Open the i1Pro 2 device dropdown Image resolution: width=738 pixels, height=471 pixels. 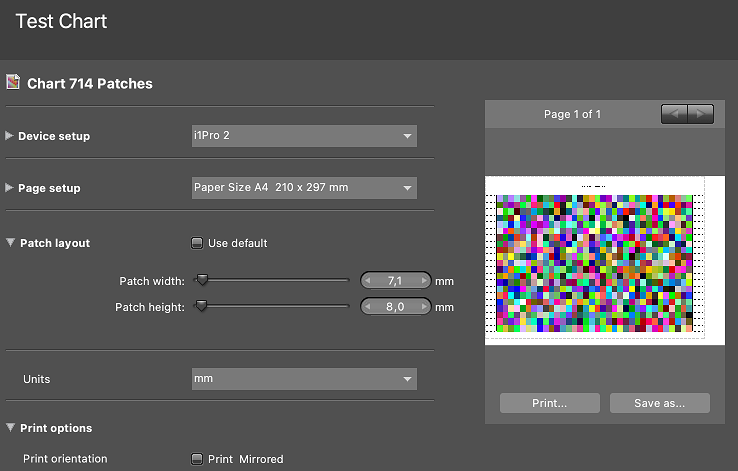click(304, 136)
